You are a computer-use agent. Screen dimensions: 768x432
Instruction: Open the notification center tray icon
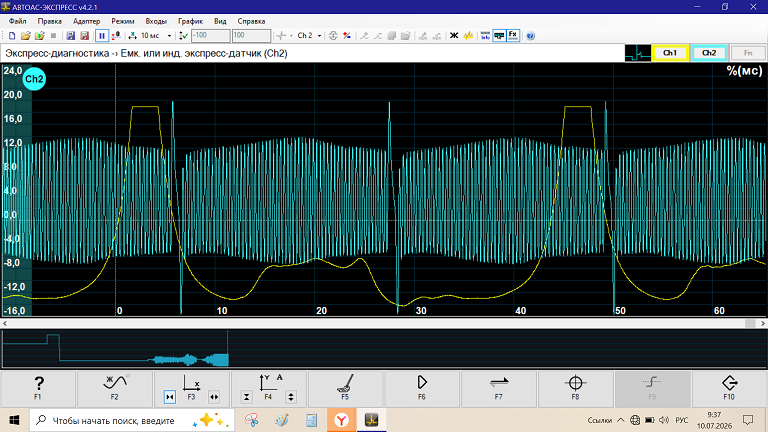[x=748, y=420]
